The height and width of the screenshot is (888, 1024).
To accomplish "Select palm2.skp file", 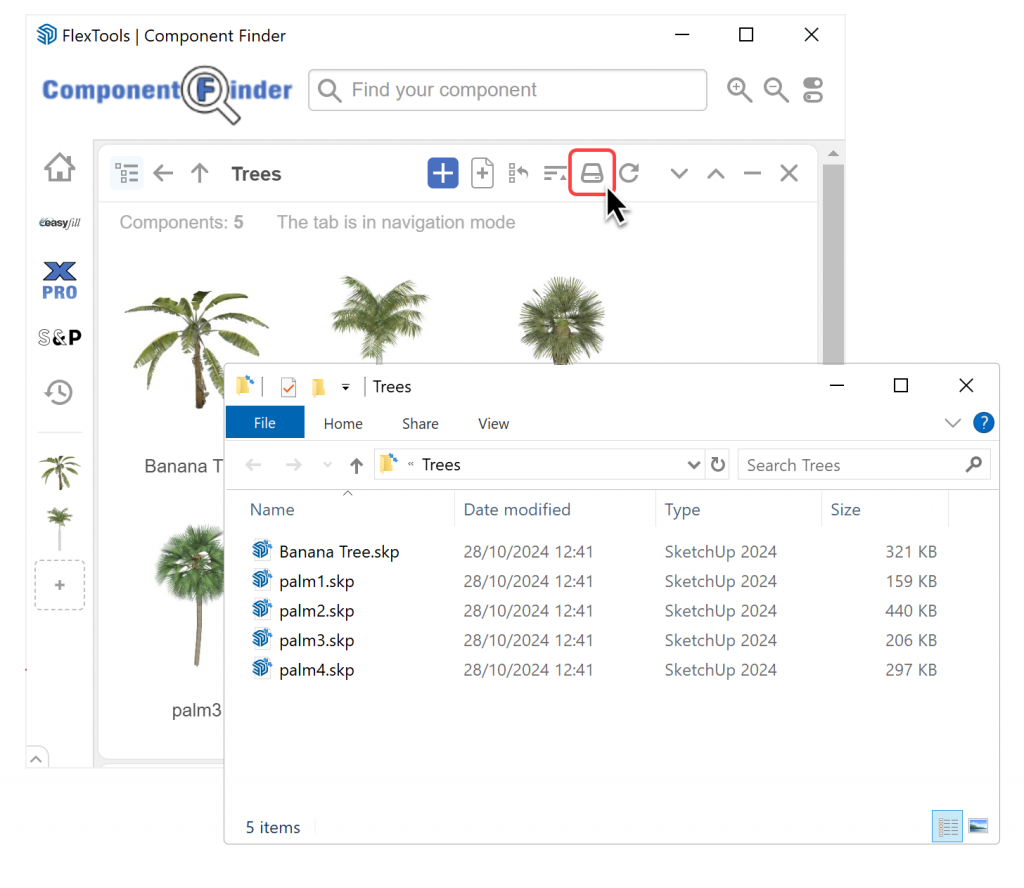I will click(x=317, y=610).
